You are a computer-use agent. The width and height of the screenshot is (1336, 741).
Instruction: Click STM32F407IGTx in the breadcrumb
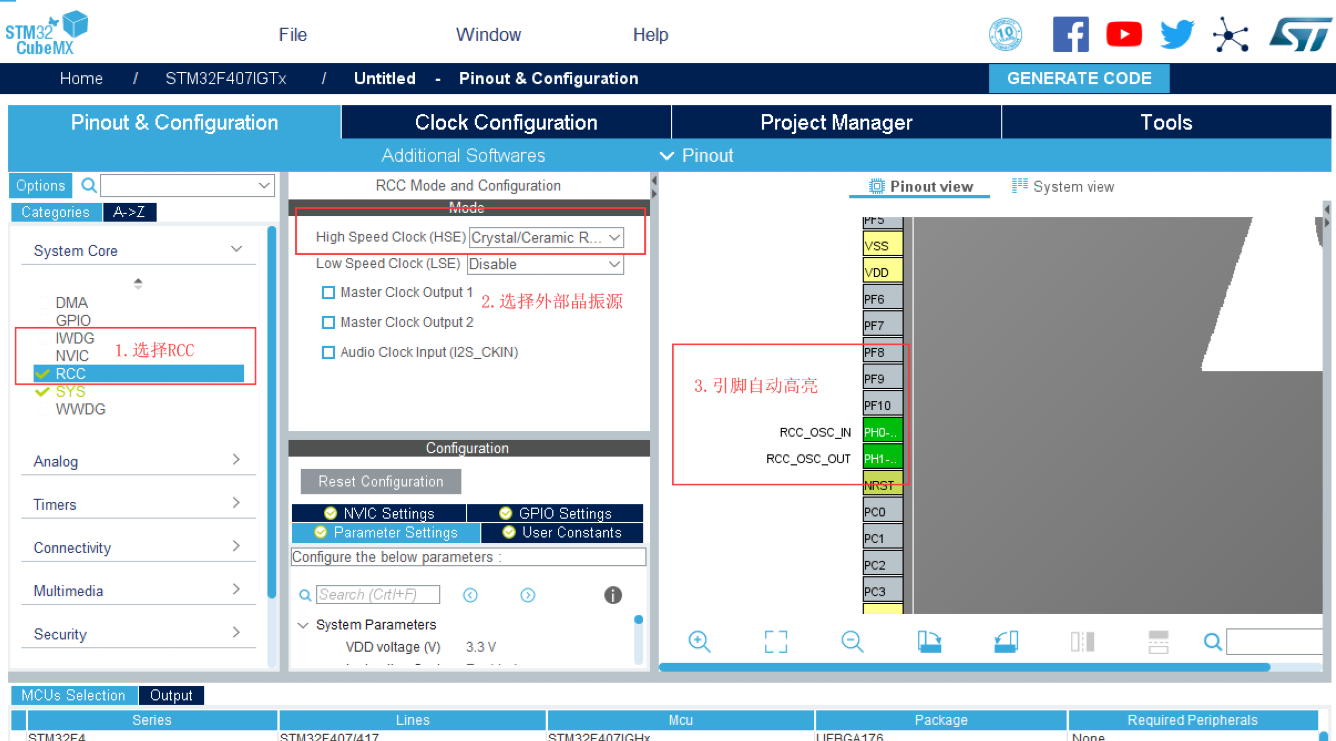point(226,78)
